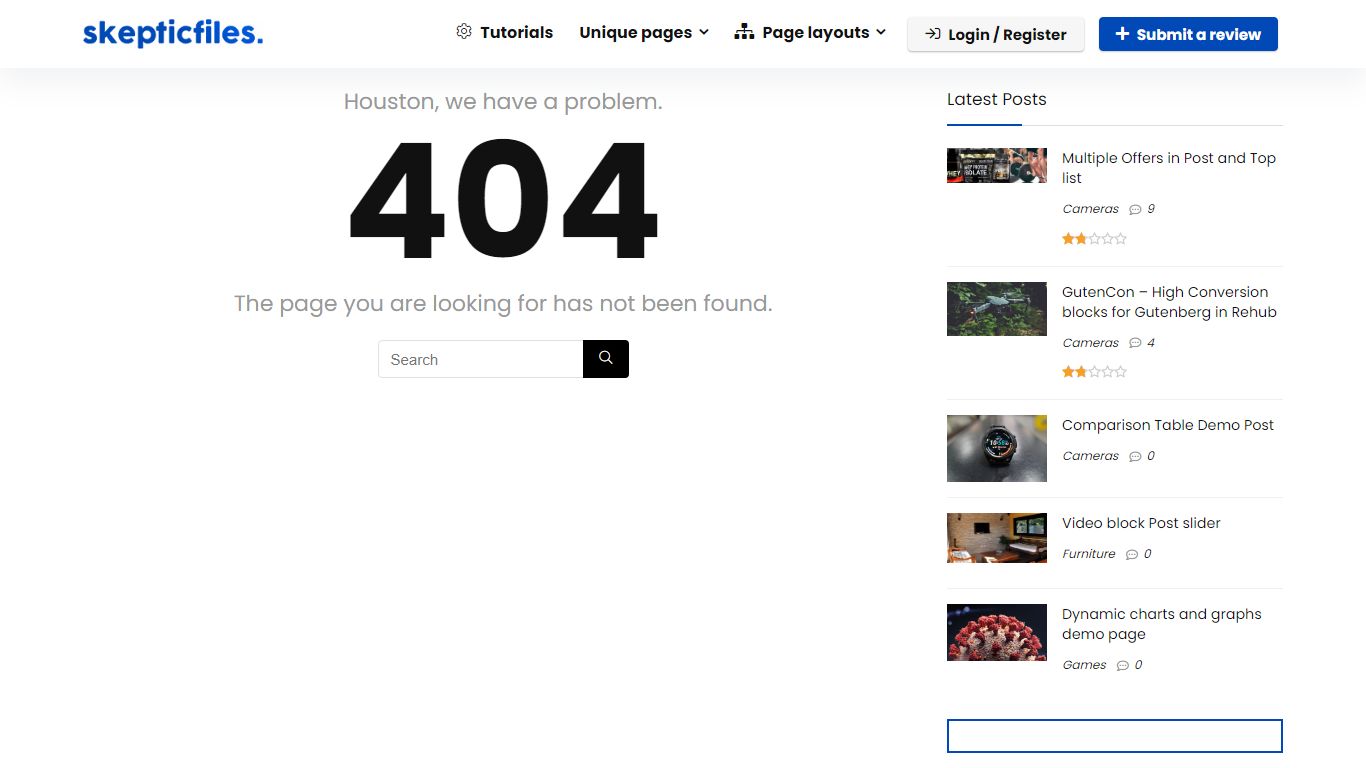Click comment icon with 4 comments
Screen dimensions: 1366x768
[1135, 343]
